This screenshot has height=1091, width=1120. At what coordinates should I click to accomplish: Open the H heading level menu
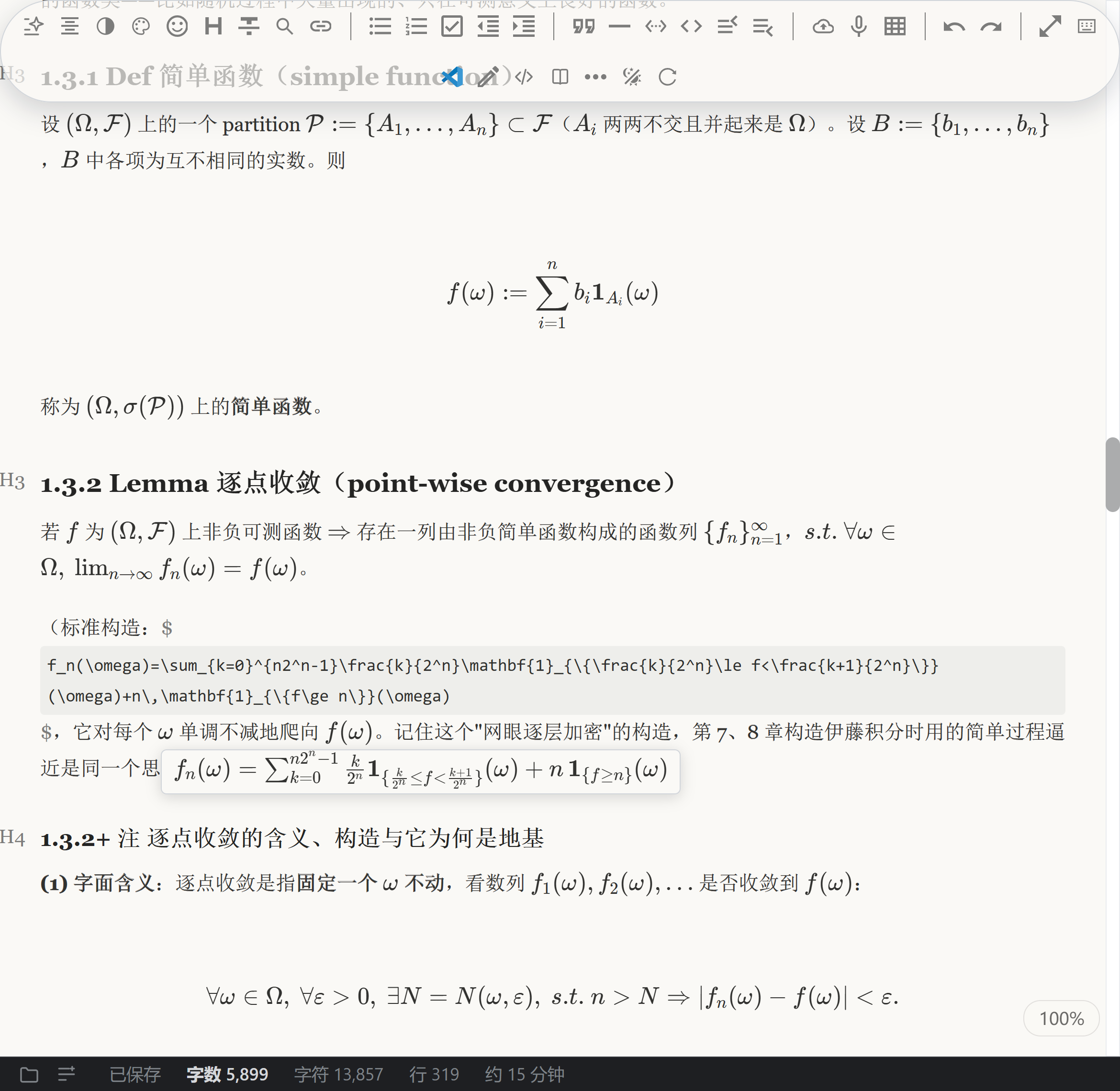pyautogui.click(x=213, y=26)
